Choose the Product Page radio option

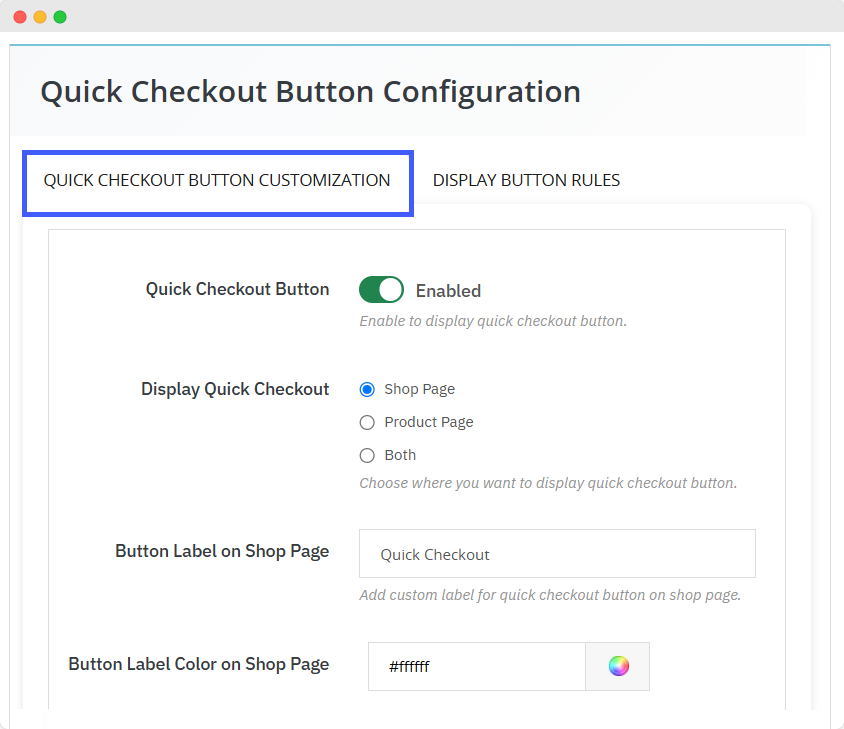click(367, 422)
